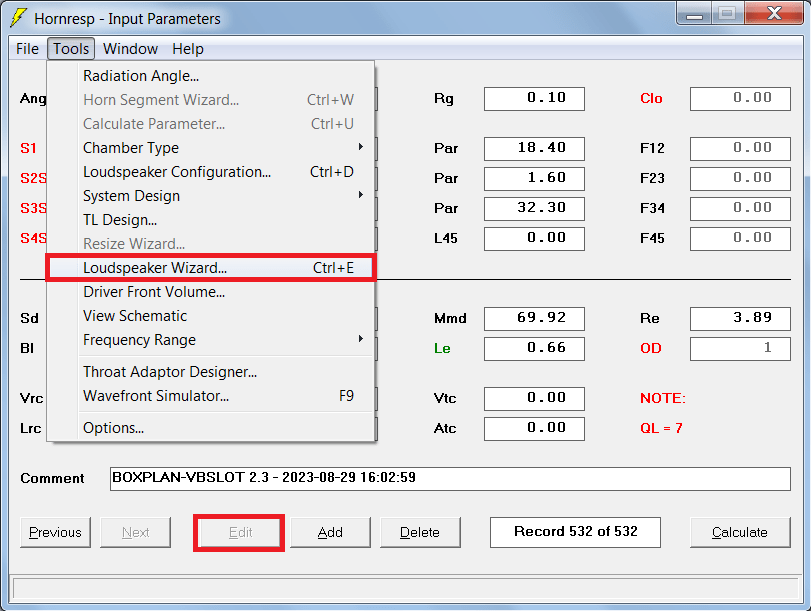The width and height of the screenshot is (811, 611).
Task: Click the Vrc label
Action: pyautogui.click(x=32, y=399)
